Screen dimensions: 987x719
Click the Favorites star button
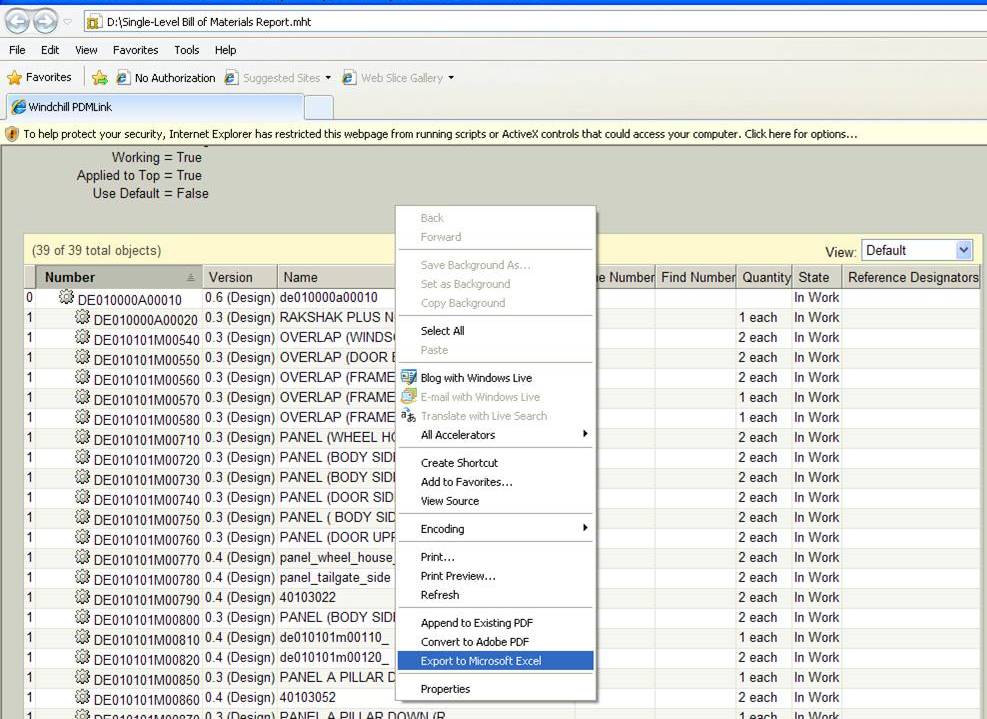pyautogui.click(x=39, y=77)
